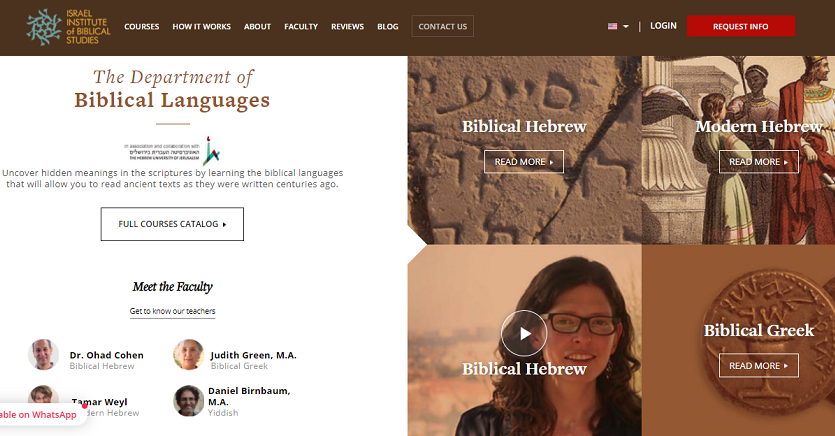Open the WhatsApp chat bubble

tap(40, 415)
